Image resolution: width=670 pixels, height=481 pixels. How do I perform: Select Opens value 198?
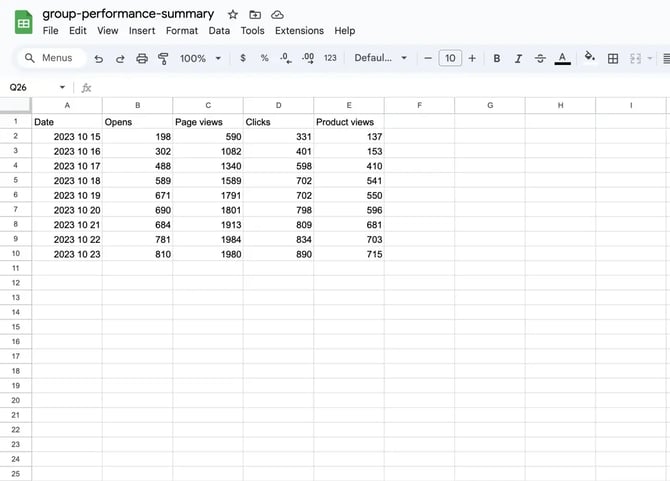click(138, 137)
